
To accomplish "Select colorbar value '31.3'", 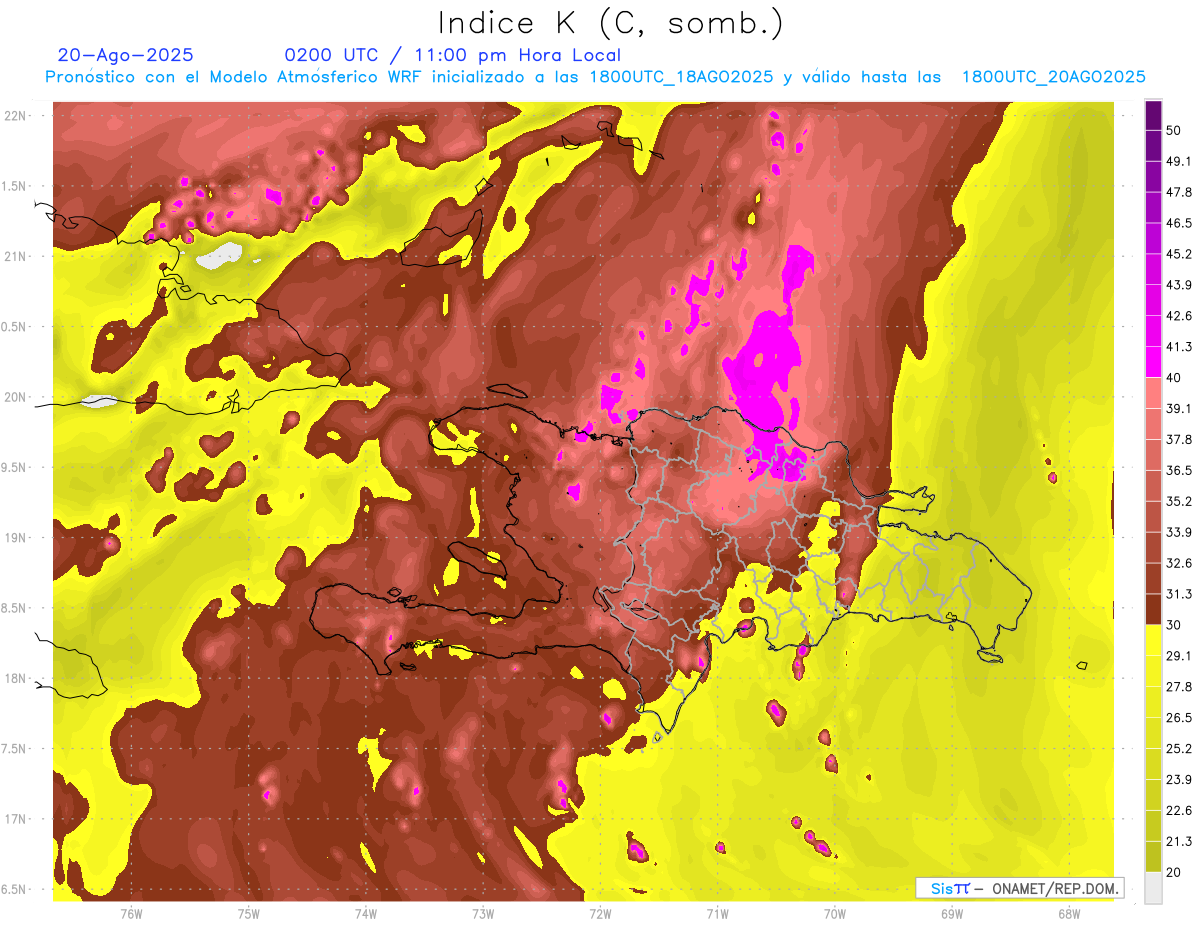I will [x=1179, y=594].
